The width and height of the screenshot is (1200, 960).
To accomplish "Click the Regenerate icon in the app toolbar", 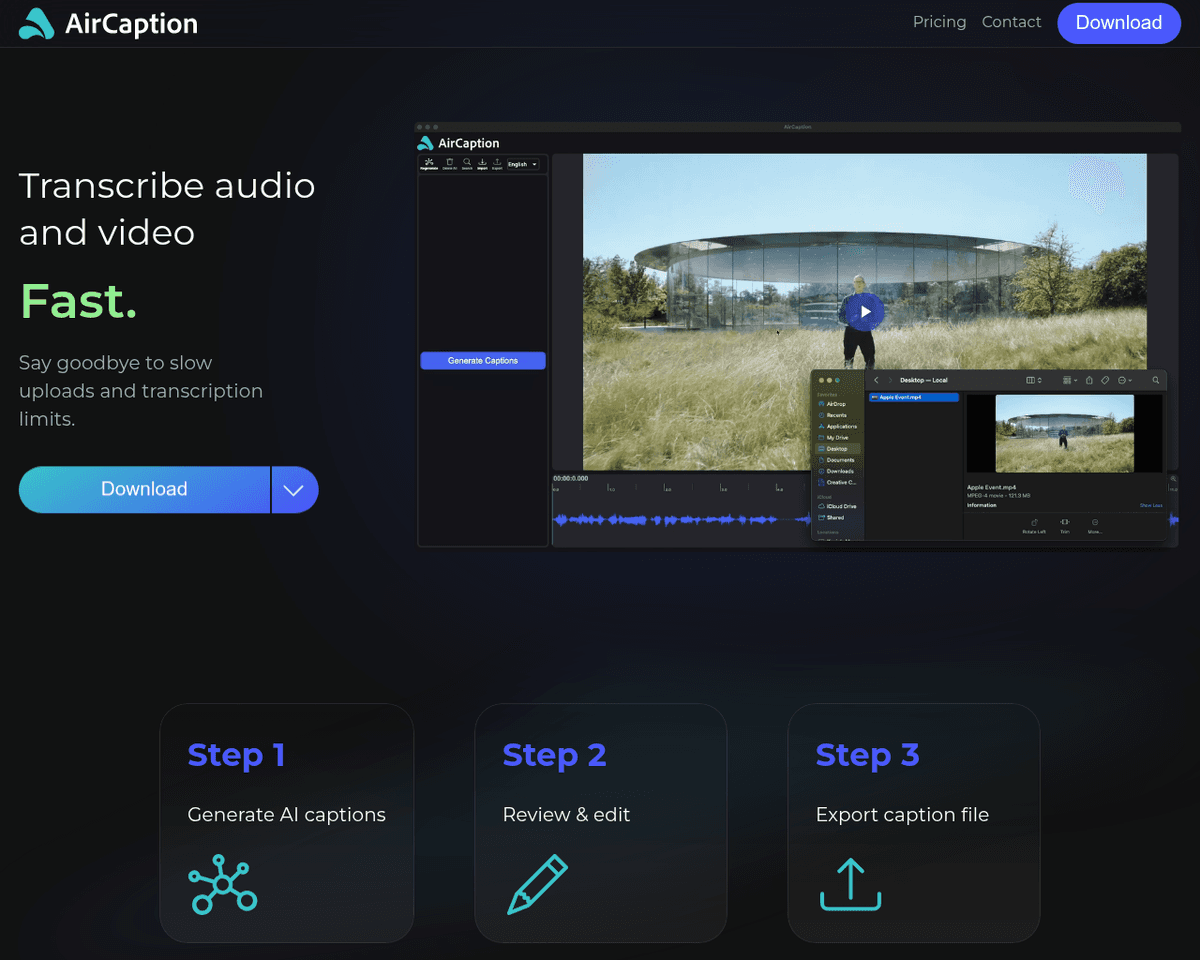I will [x=429, y=164].
